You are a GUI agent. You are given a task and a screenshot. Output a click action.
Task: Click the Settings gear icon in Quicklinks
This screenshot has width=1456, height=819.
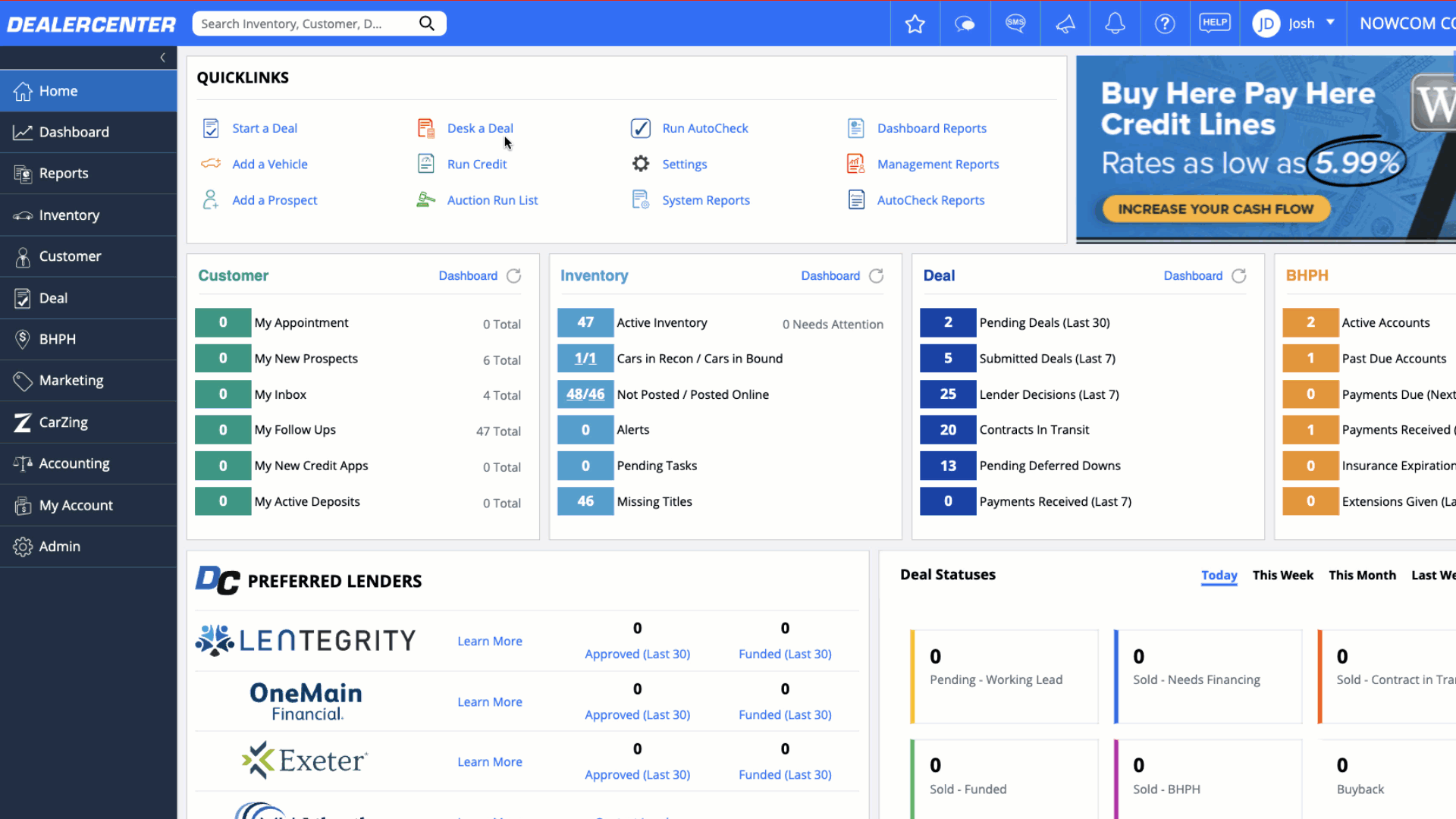point(641,164)
